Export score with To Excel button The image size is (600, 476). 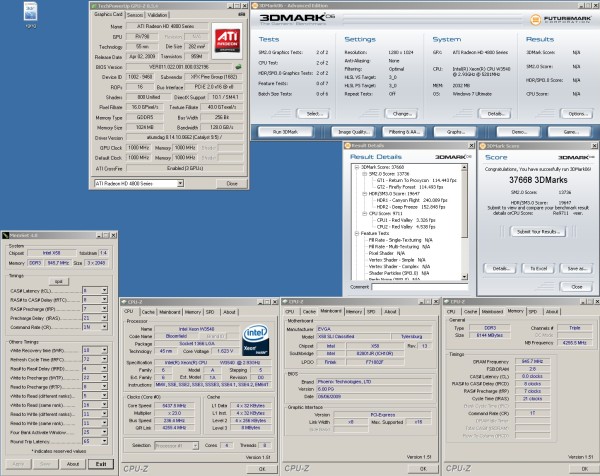(x=538, y=268)
